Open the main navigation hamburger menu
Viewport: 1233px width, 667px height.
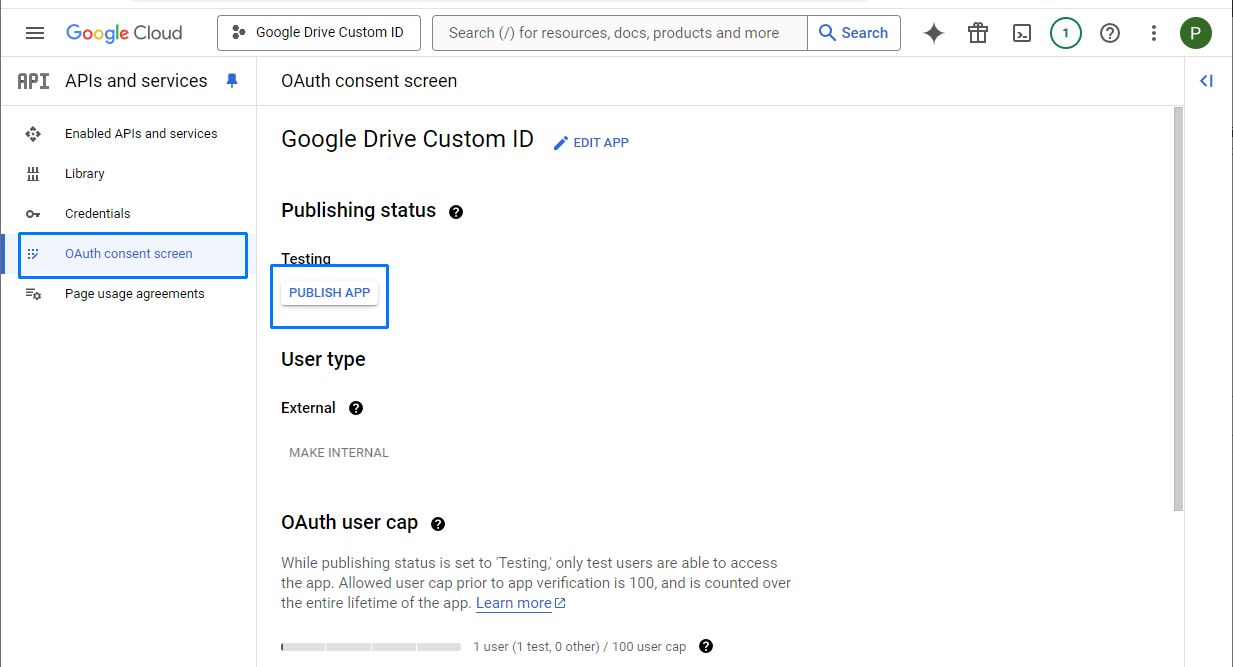(x=35, y=32)
